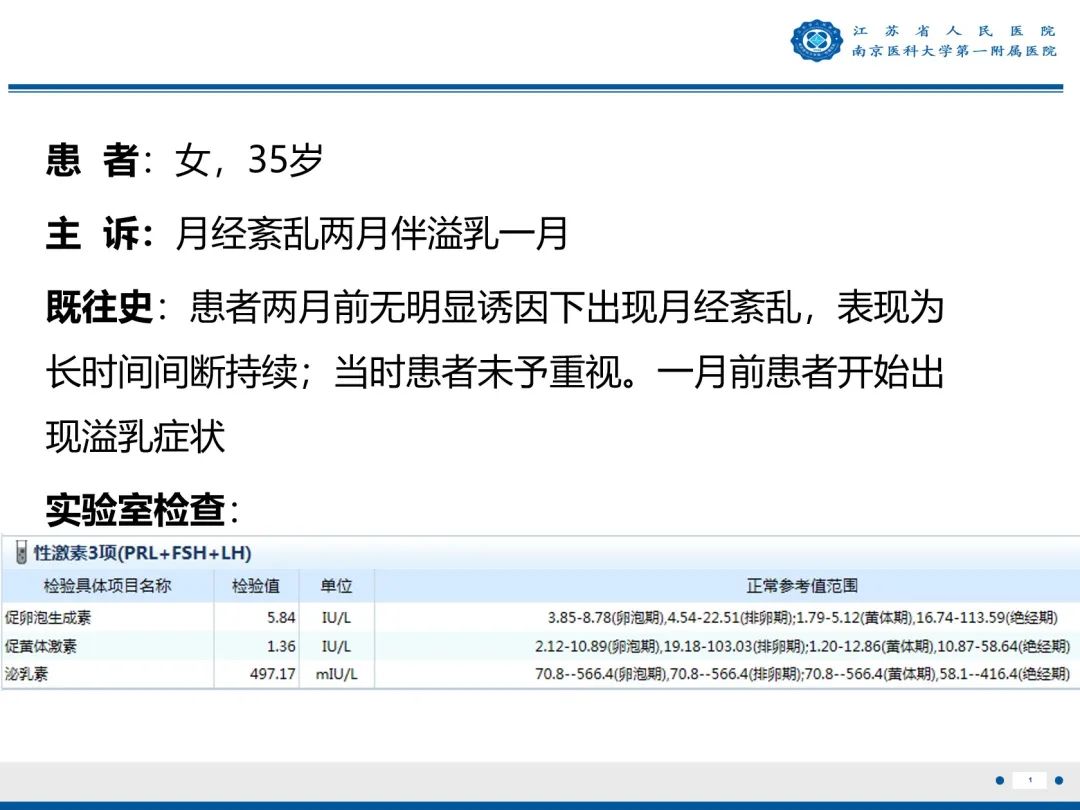Viewport: 1080px width, 810px height.
Task: Click the 患者 label
Action: coord(93,160)
